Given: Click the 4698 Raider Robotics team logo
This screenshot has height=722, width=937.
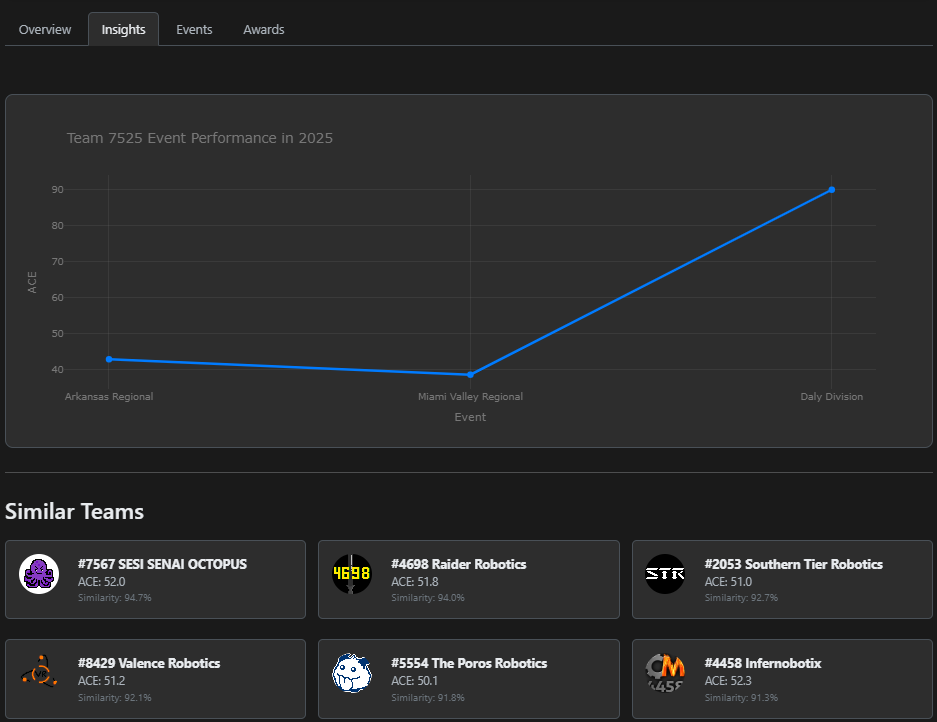Looking at the screenshot, I should point(352,574).
